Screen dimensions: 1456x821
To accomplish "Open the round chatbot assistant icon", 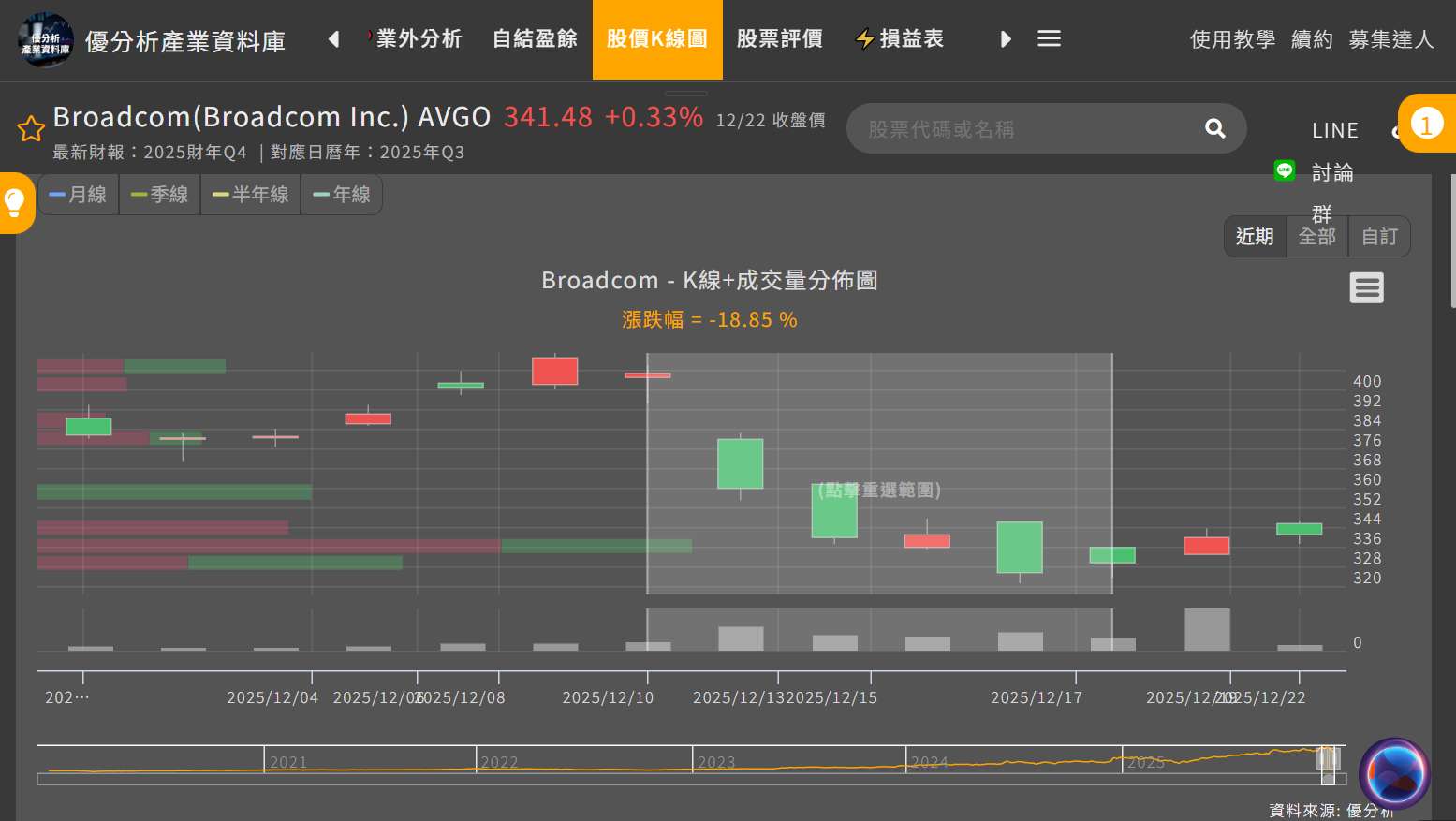I will tap(1394, 773).
